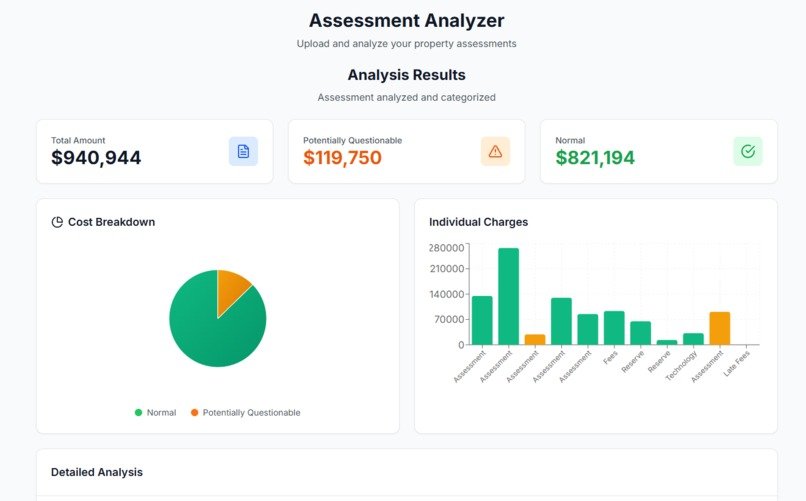Click the green bar above Technology label
This screenshot has width=806, height=501.
click(693, 339)
